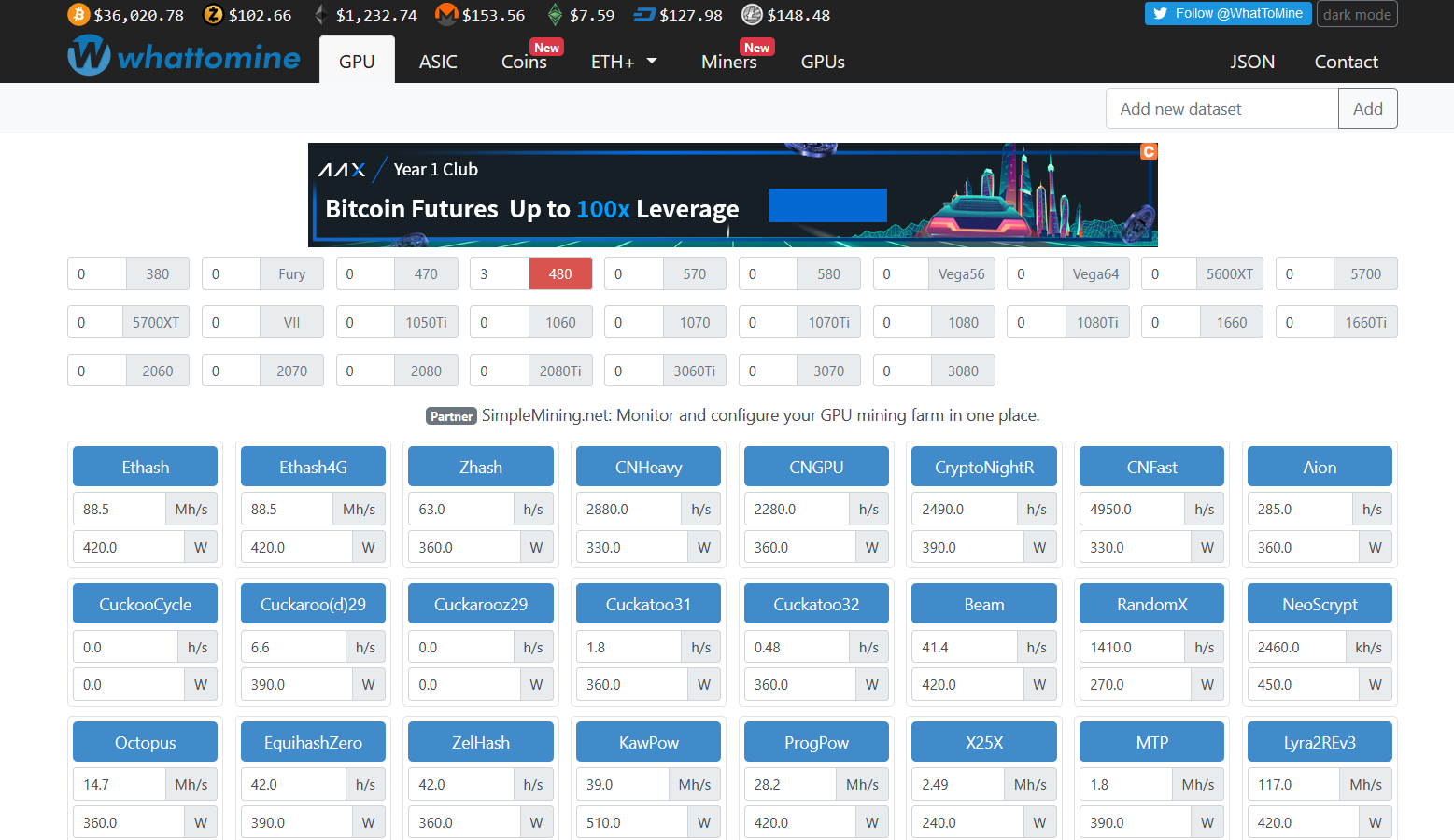Image resolution: width=1454 pixels, height=840 pixels.
Task: Click the Follow @WhatToMine Twitter button
Action: point(1227,14)
